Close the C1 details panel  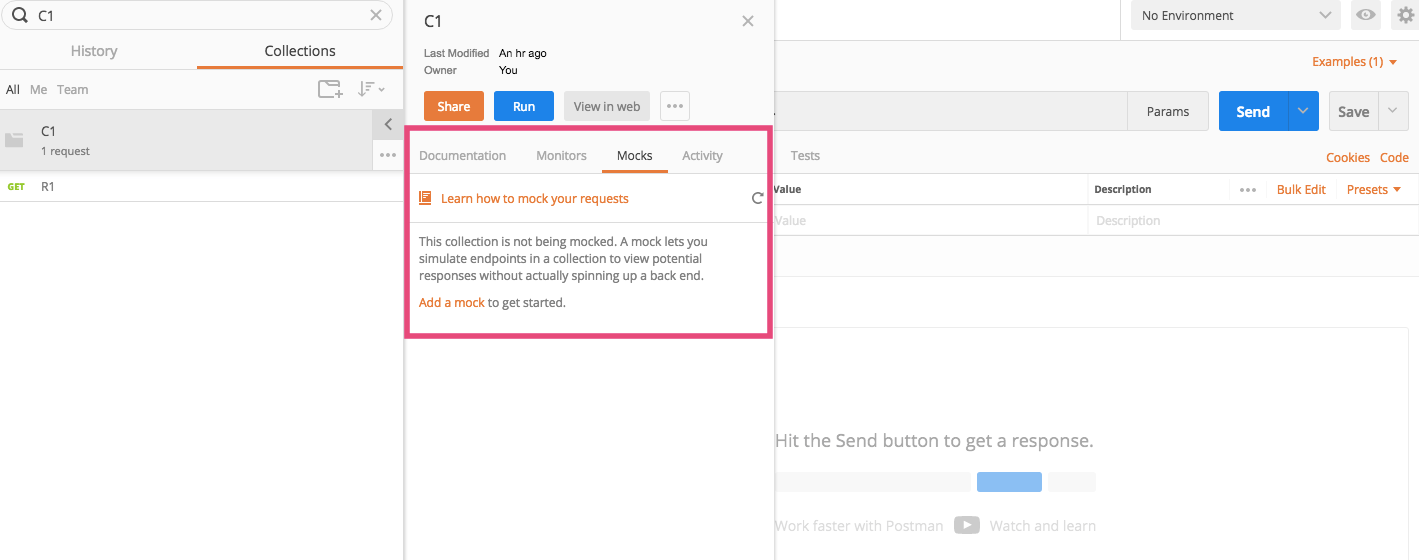[x=748, y=21]
